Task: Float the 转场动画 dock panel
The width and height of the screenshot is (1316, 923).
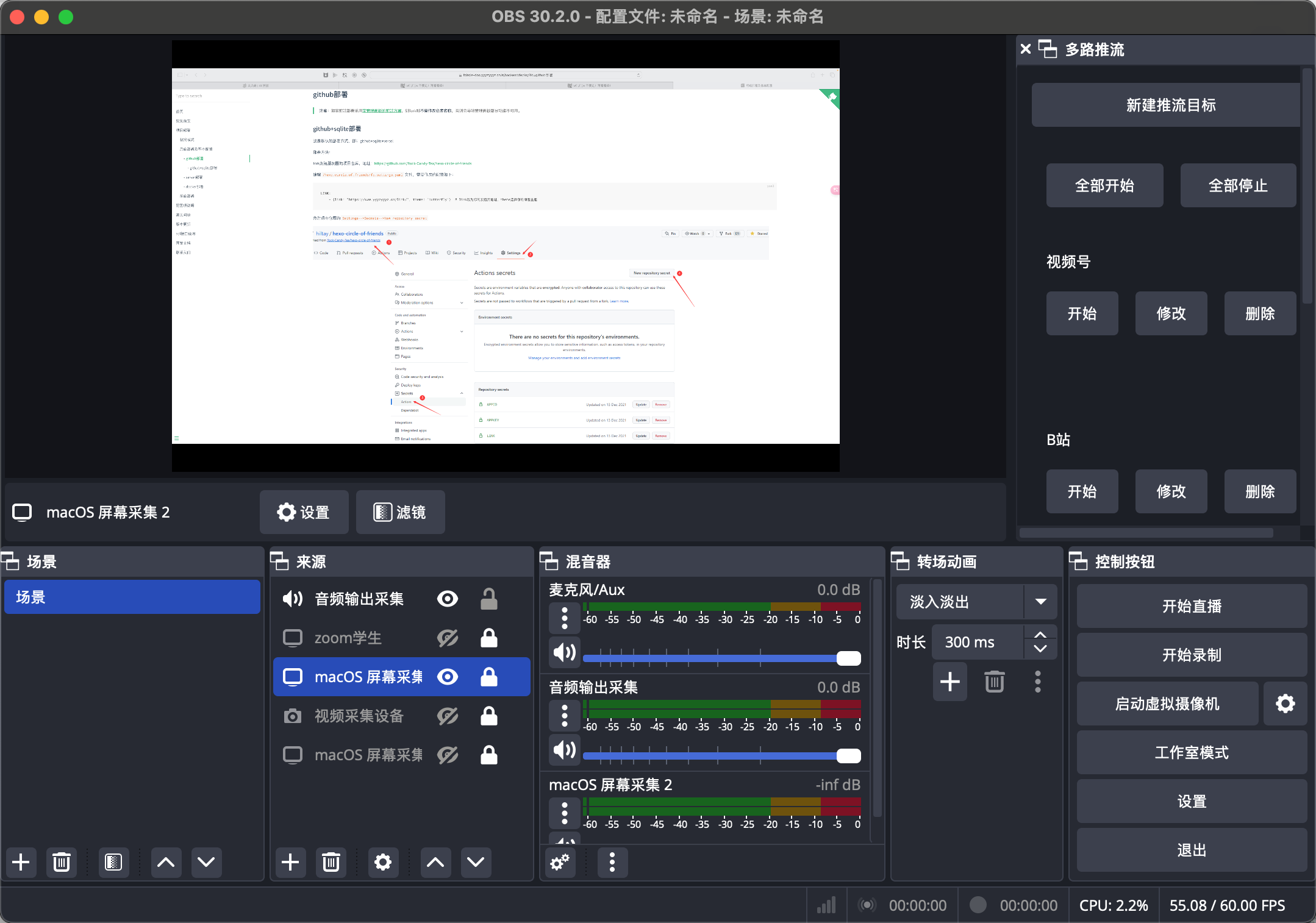Action: click(x=900, y=561)
